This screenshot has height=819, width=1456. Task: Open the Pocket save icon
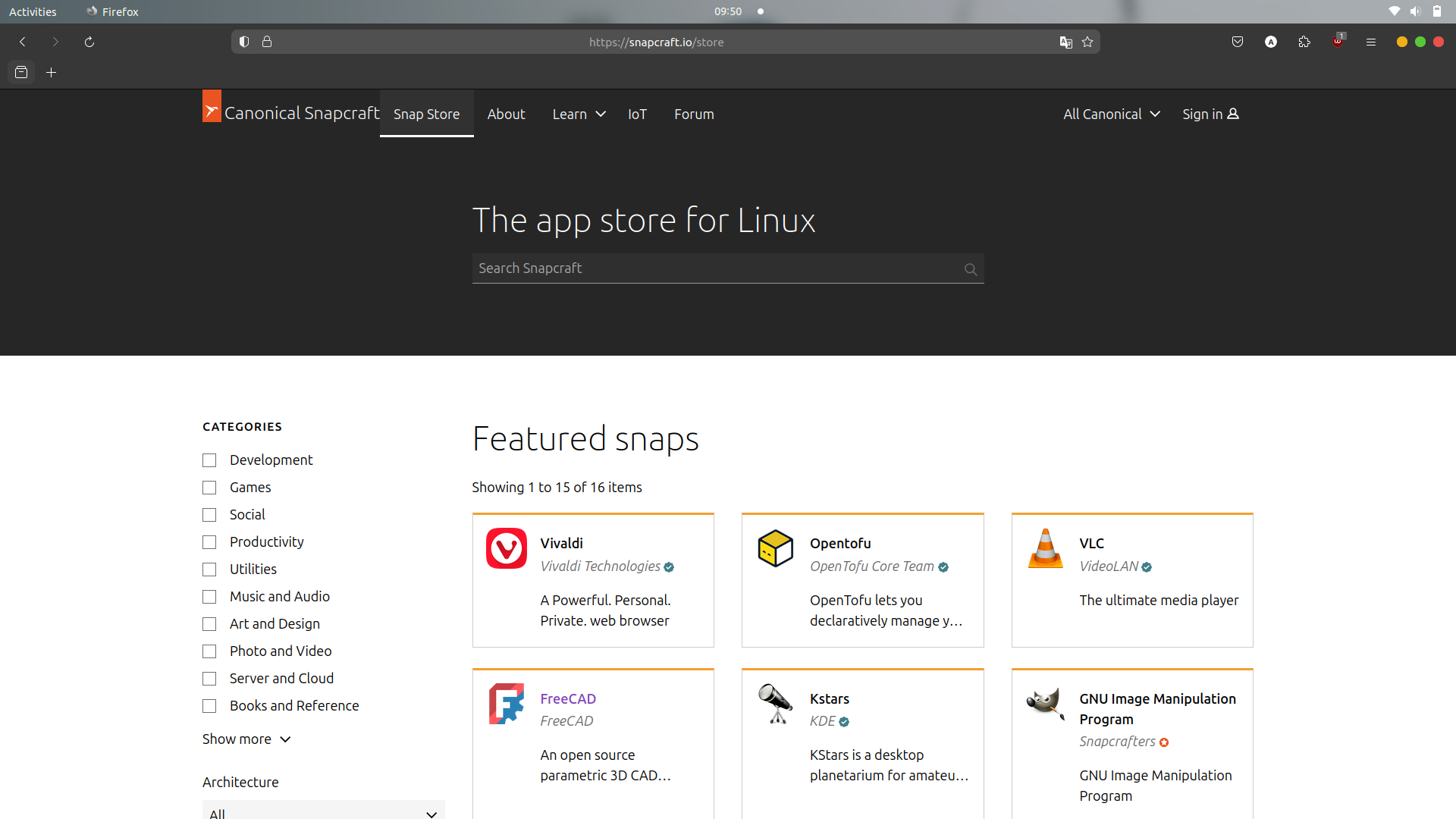(1238, 42)
